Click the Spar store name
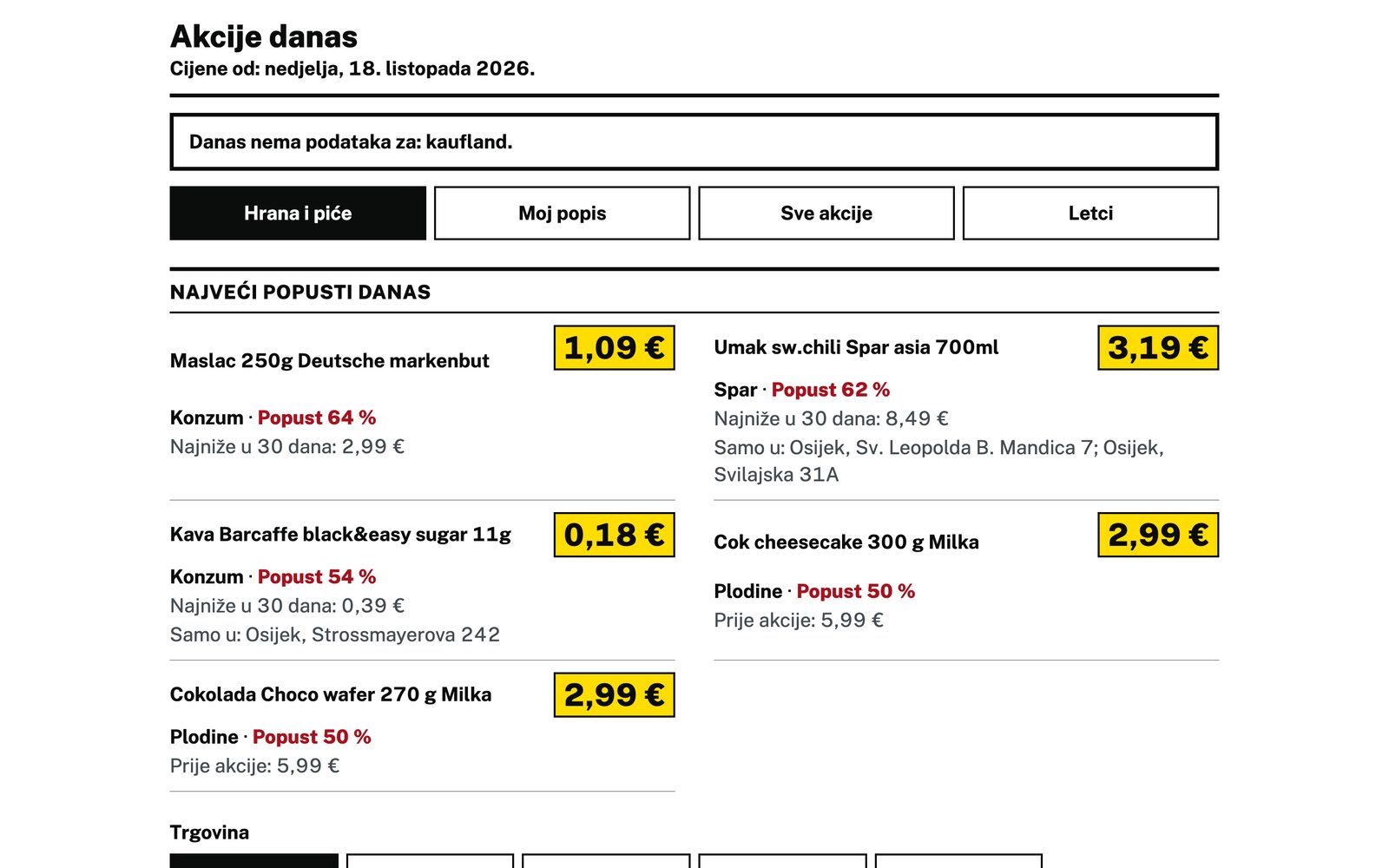 tap(735, 390)
